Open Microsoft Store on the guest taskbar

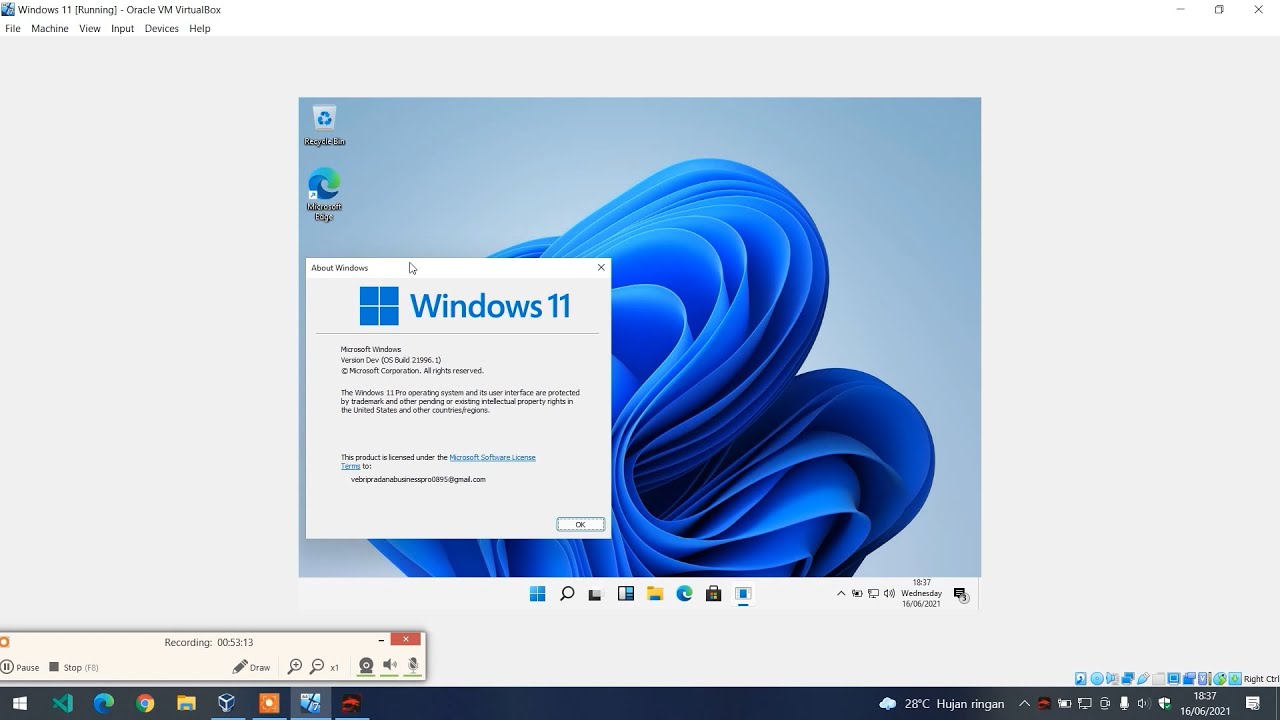(x=713, y=594)
